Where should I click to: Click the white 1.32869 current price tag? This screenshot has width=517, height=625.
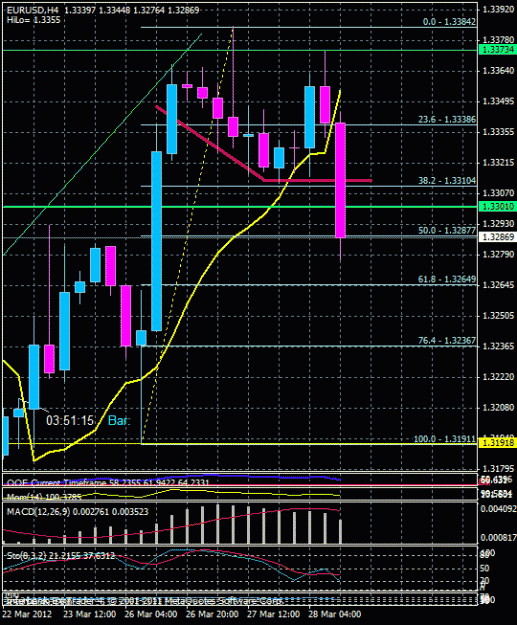click(x=497, y=237)
